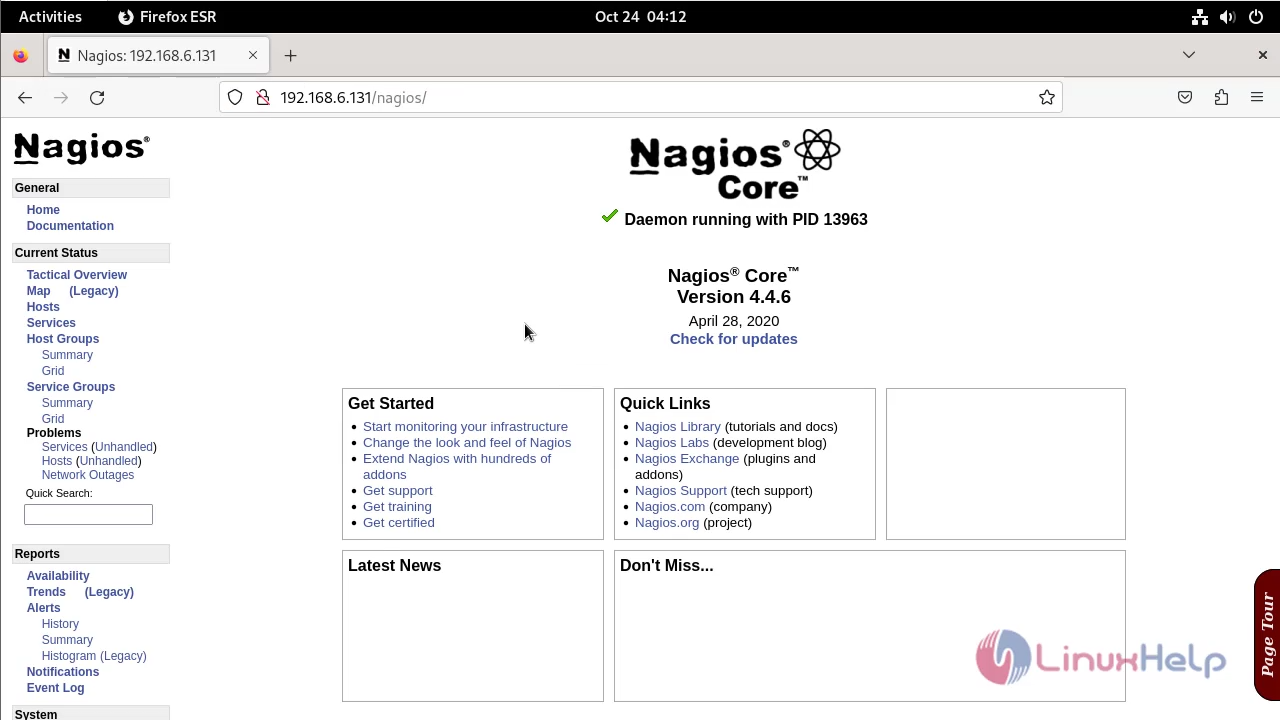1280x720 pixels.
Task: Go back with the browser back arrow
Action: (25, 97)
